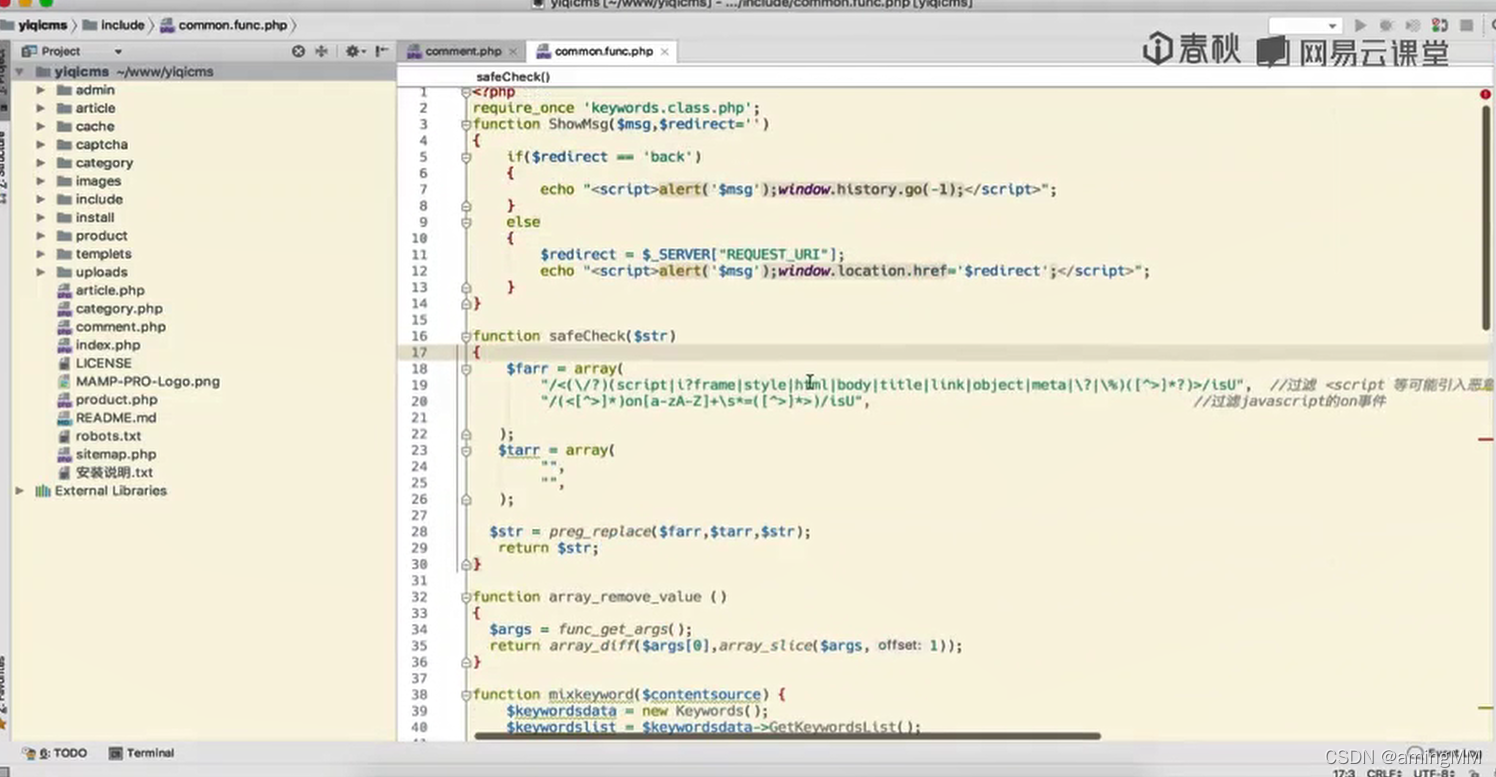The height and width of the screenshot is (777, 1496).
Task: Expand the captcha folder
Action: pos(41,144)
